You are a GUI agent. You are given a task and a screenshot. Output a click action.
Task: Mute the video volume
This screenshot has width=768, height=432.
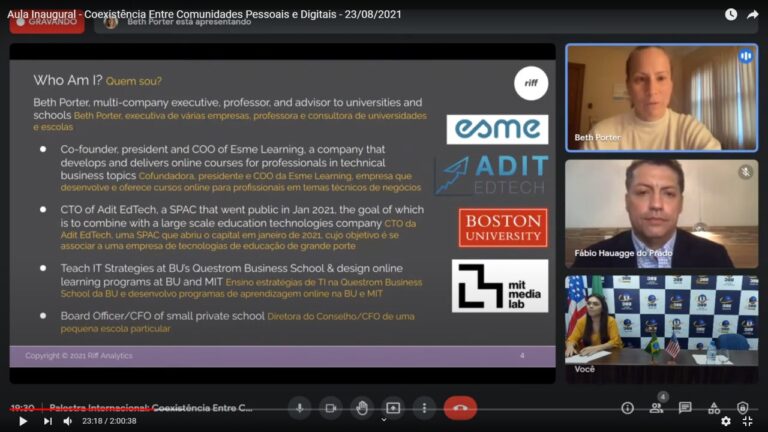tap(68, 421)
